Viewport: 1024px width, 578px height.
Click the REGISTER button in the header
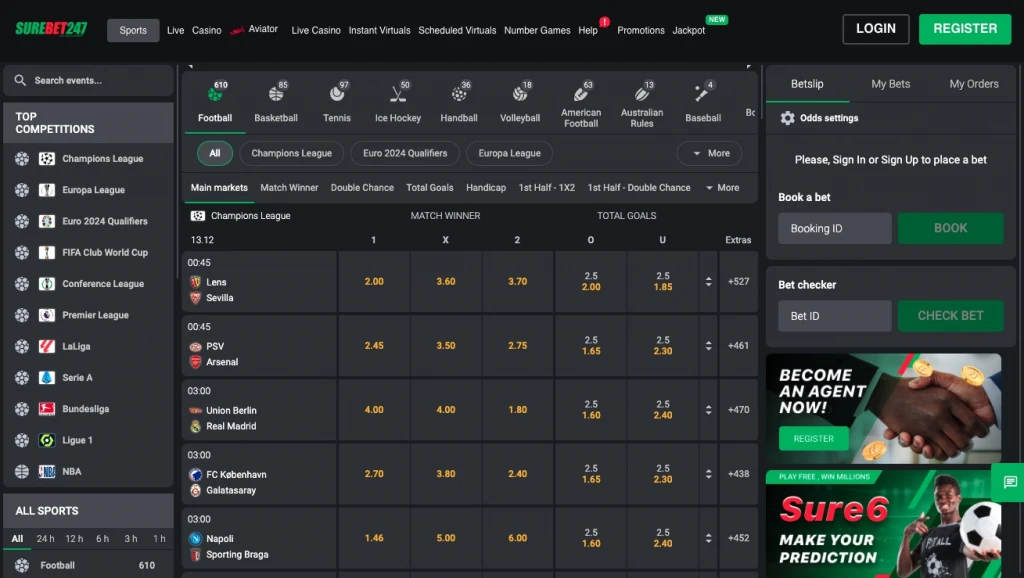click(964, 29)
